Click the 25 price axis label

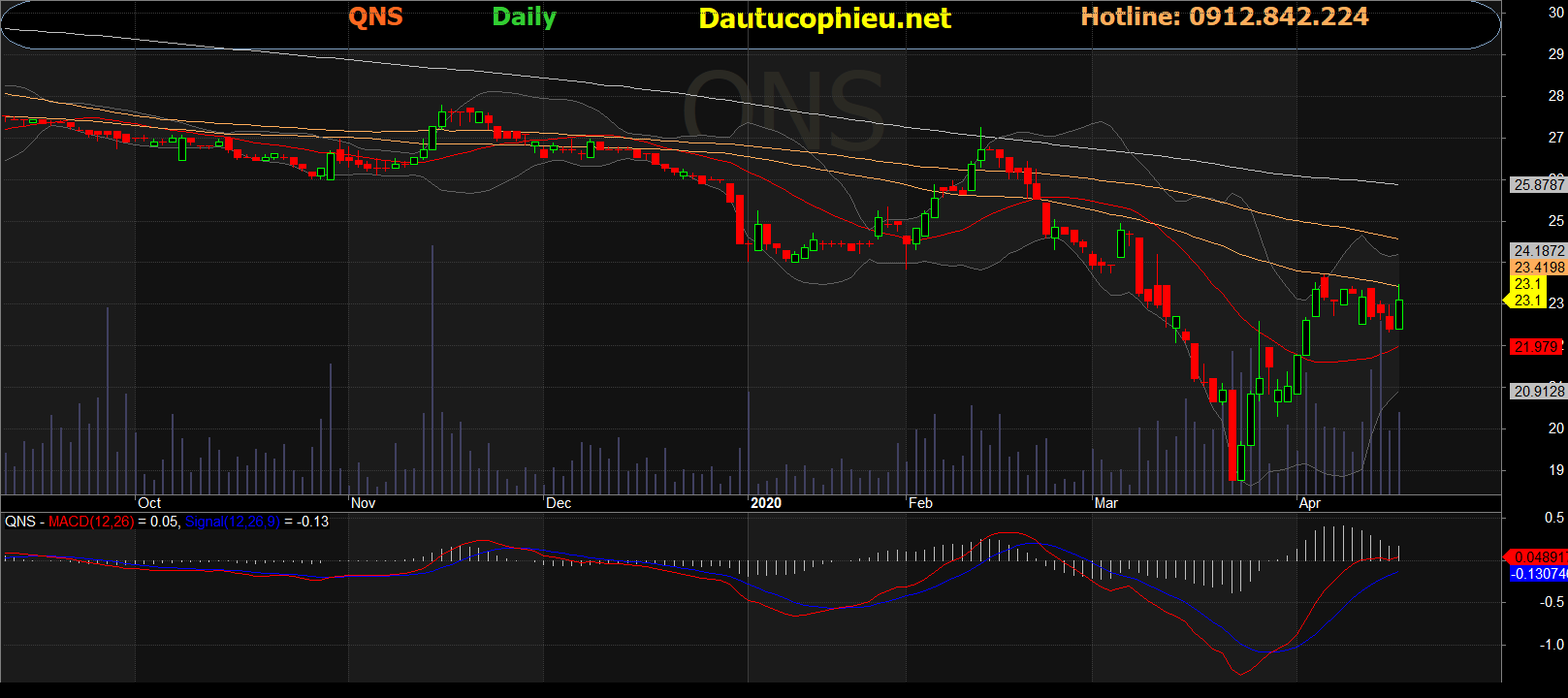click(x=1555, y=221)
